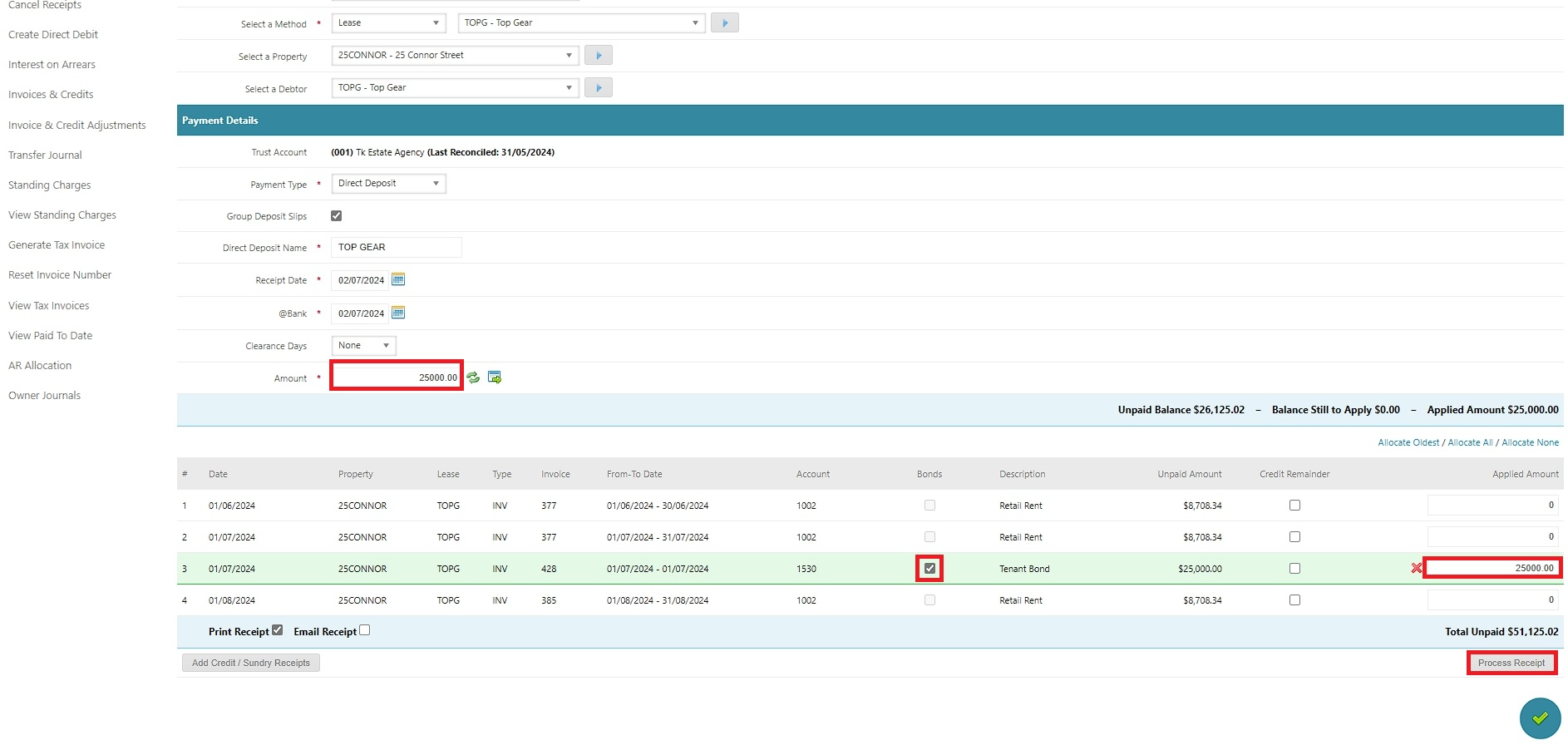1568x750 pixels.
Task: Open AR Allocation in the sidebar
Action: tap(40, 366)
